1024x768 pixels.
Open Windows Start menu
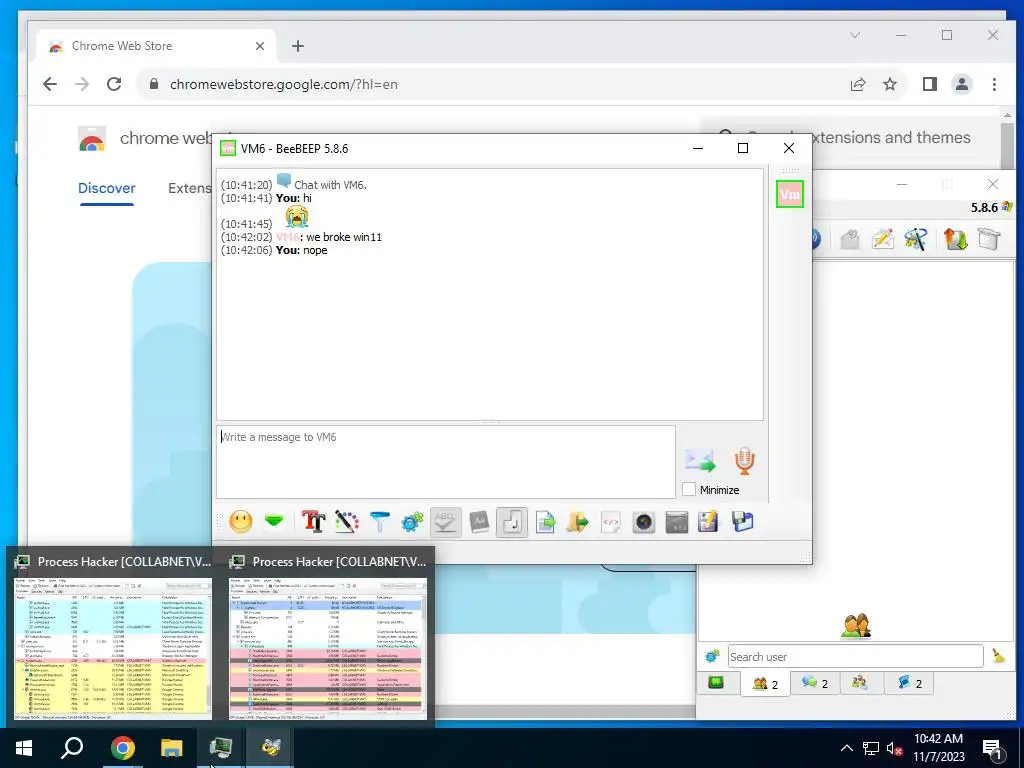click(24, 748)
